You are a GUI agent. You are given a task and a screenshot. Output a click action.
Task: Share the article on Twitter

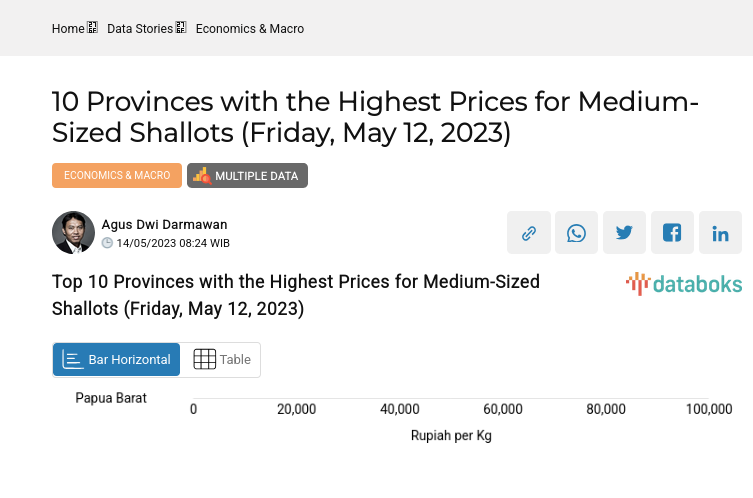(x=624, y=233)
